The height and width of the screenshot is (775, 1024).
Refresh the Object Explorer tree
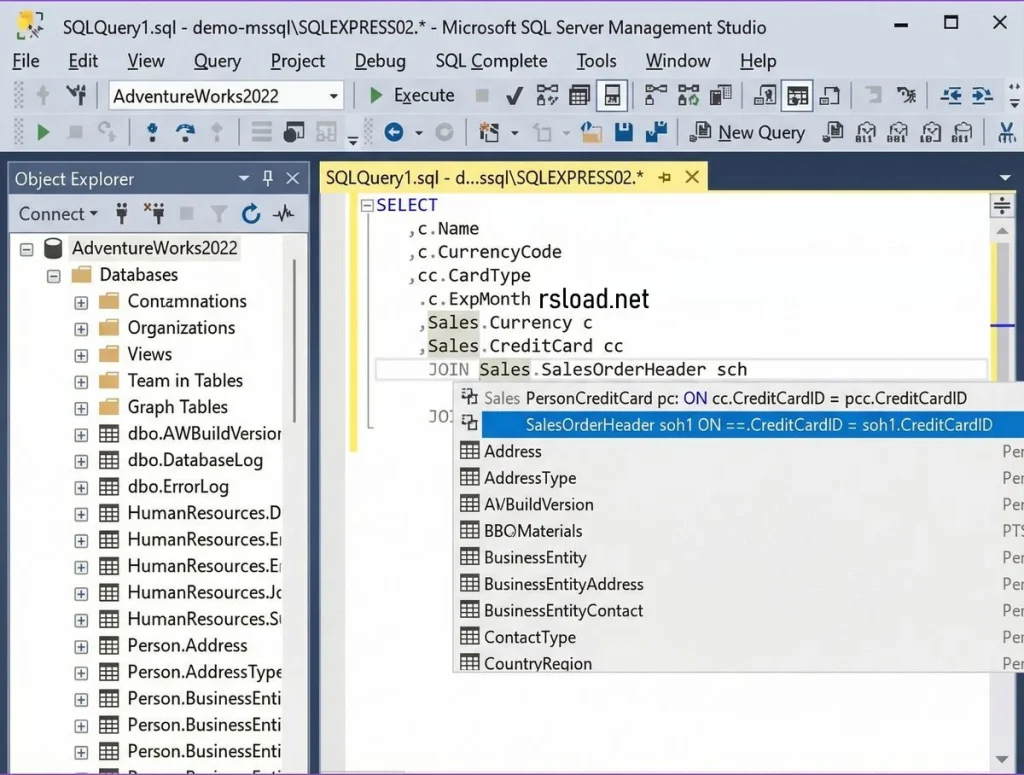point(251,213)
